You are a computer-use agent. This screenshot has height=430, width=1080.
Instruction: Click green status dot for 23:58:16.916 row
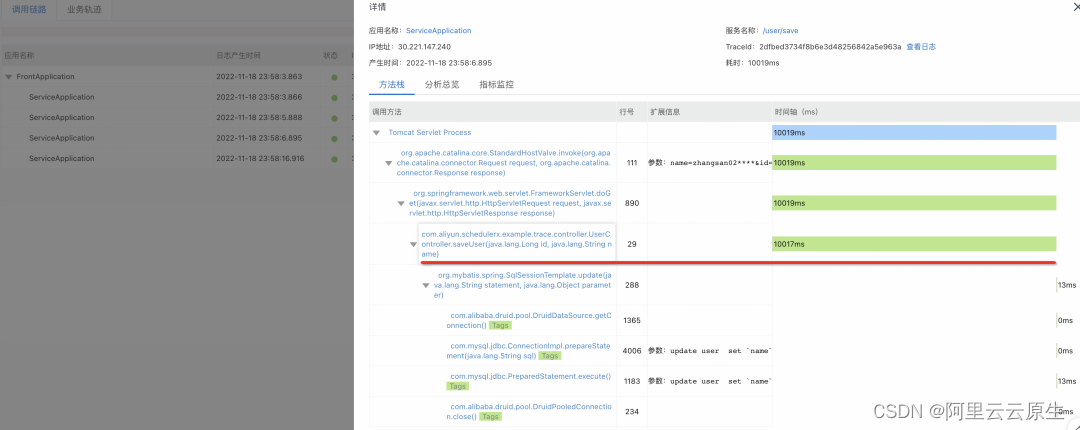click(x=334, y=159)
